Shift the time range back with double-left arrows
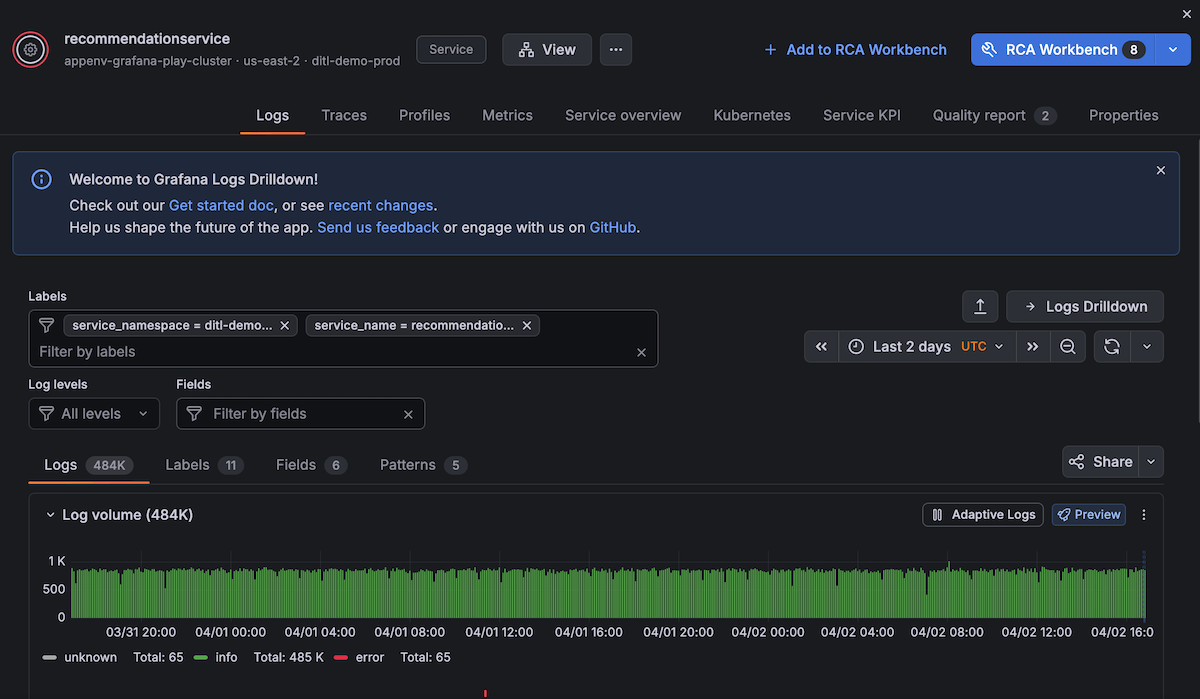 [x=821, y=346]
